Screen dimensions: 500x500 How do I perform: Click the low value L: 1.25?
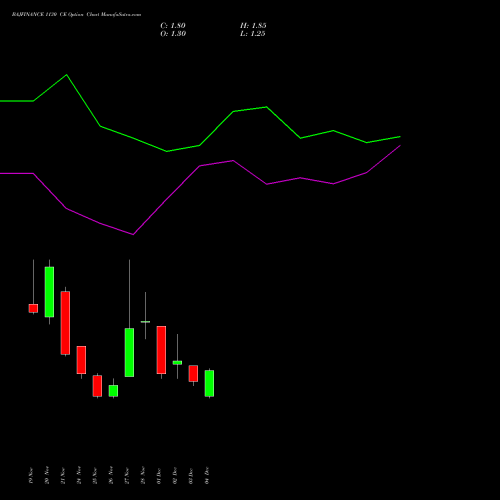point(253,34)
